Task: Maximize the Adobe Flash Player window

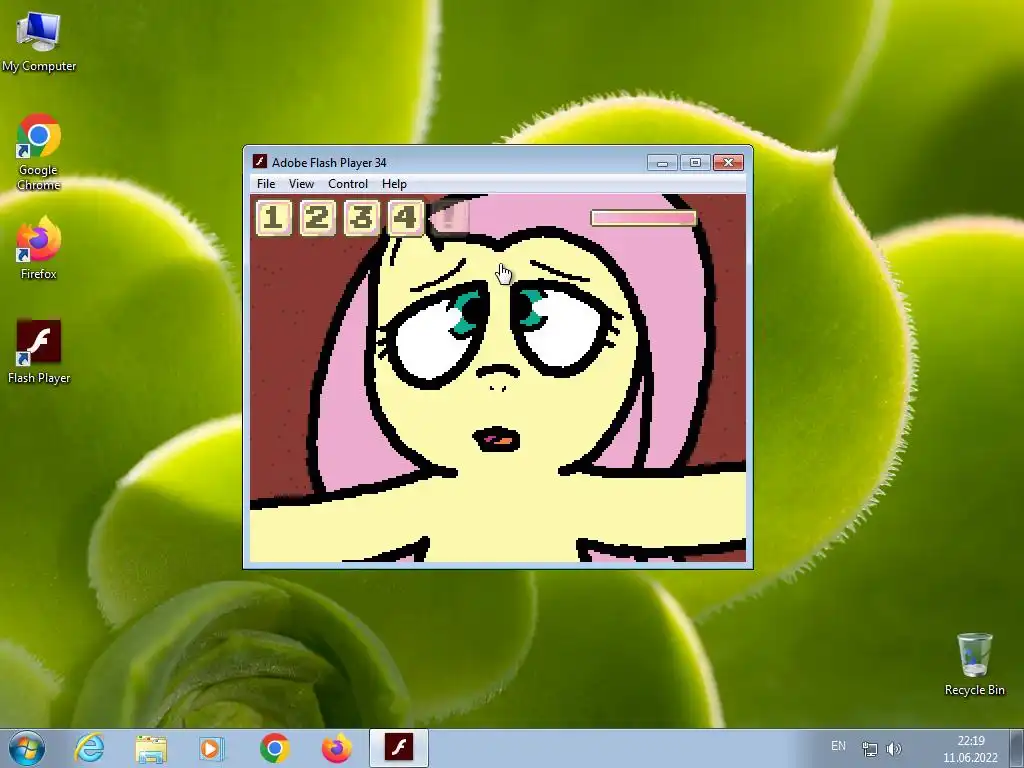Action: [x=695, y=162]
